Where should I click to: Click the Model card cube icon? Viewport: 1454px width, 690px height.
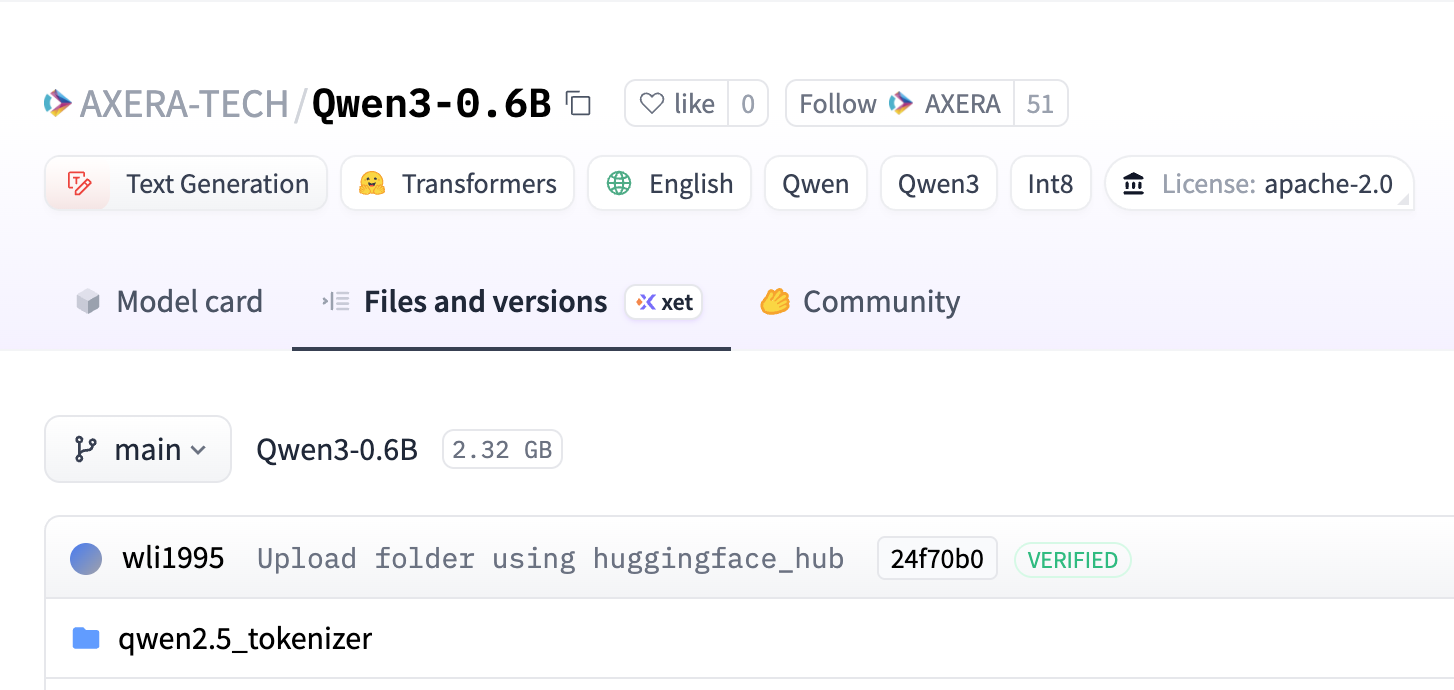click(88, 302)
